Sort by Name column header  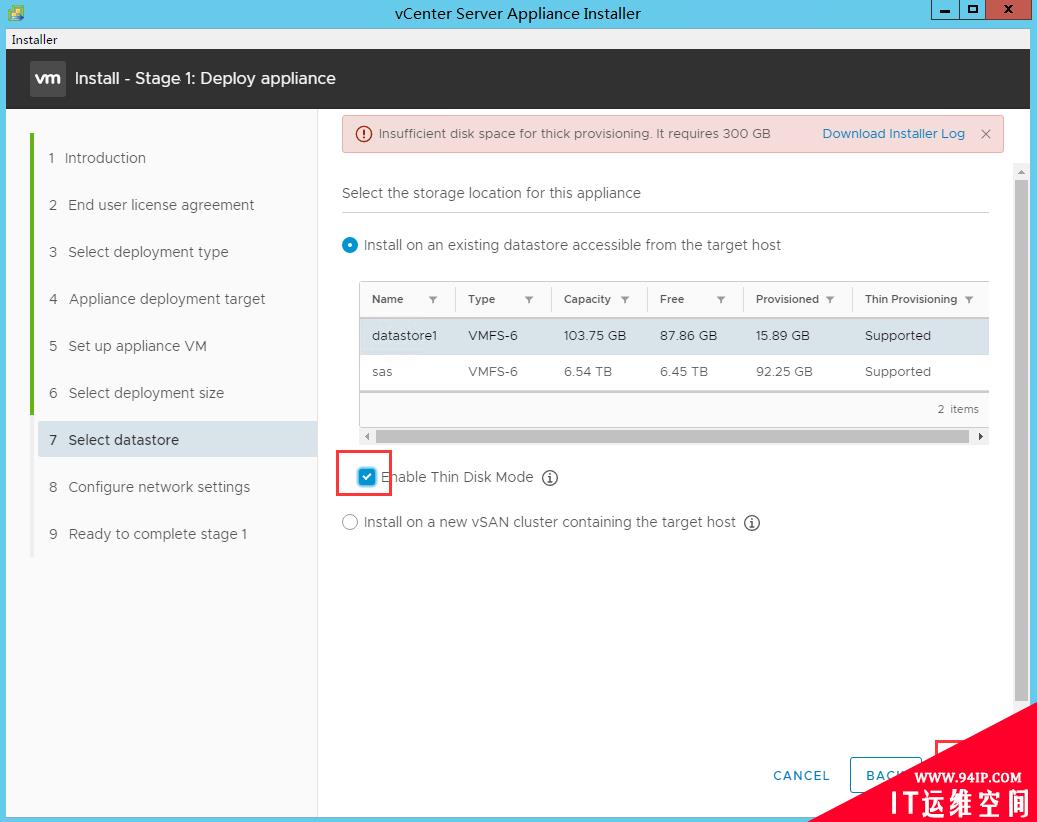click(x=388, y=300)
